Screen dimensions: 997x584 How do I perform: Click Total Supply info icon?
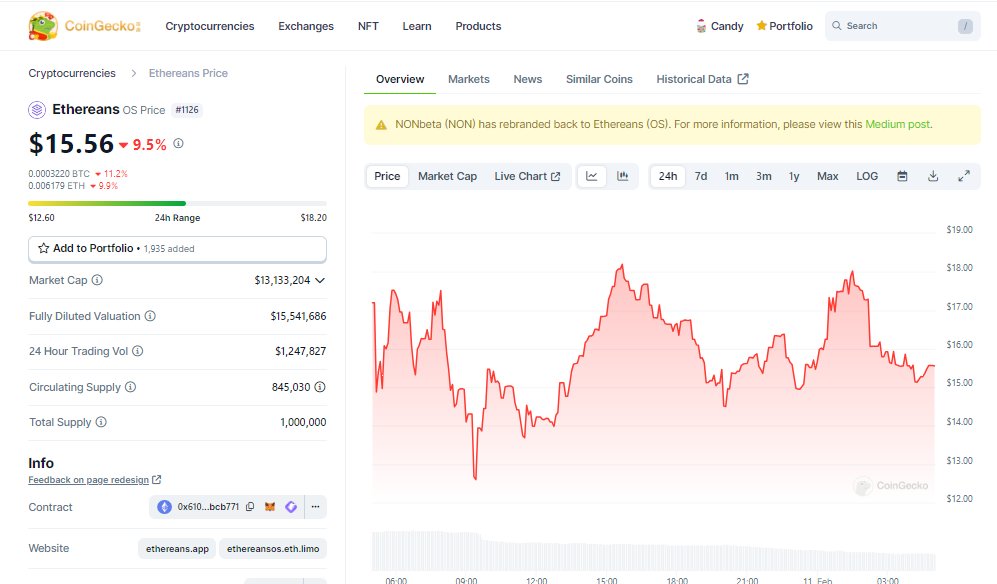point(101,422)
